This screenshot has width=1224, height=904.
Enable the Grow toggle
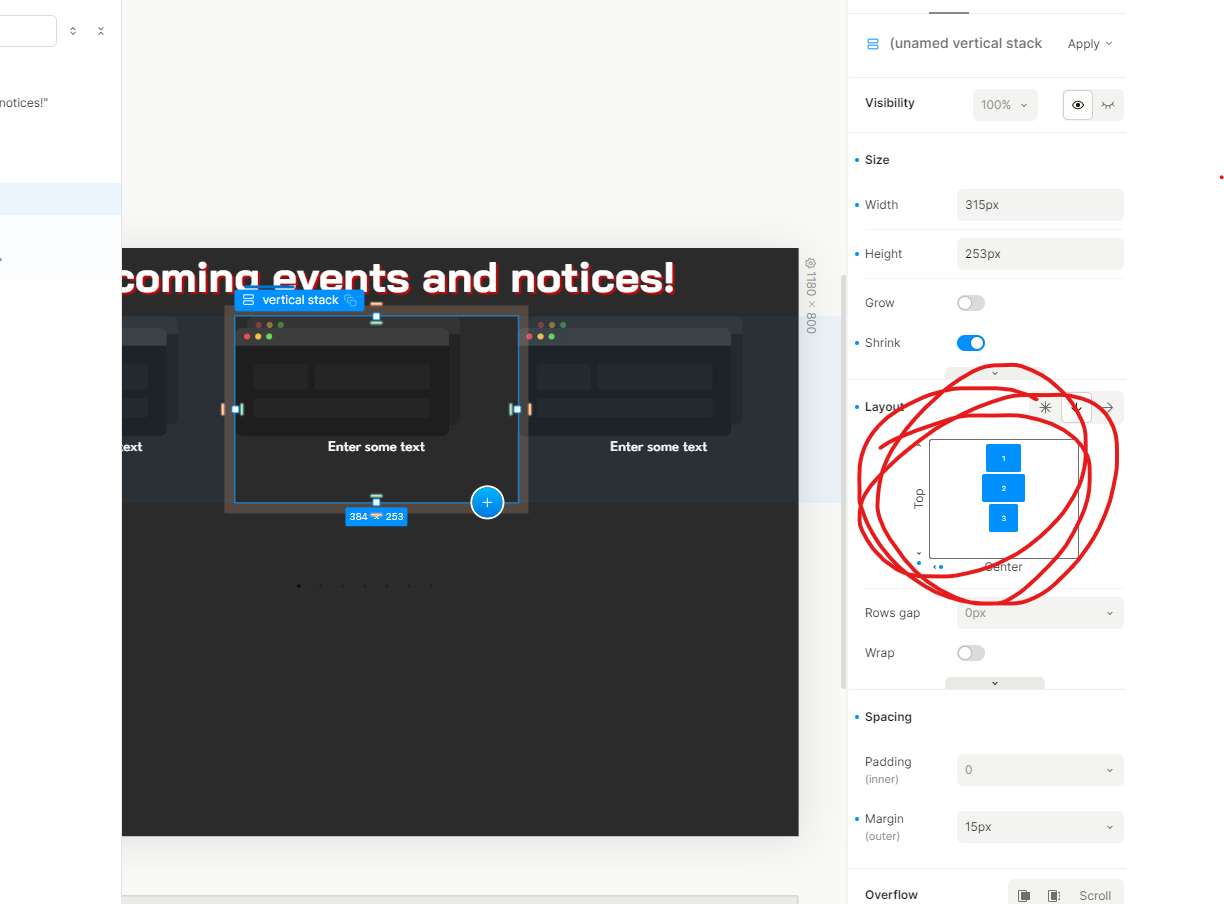click(x=970, y=303)
